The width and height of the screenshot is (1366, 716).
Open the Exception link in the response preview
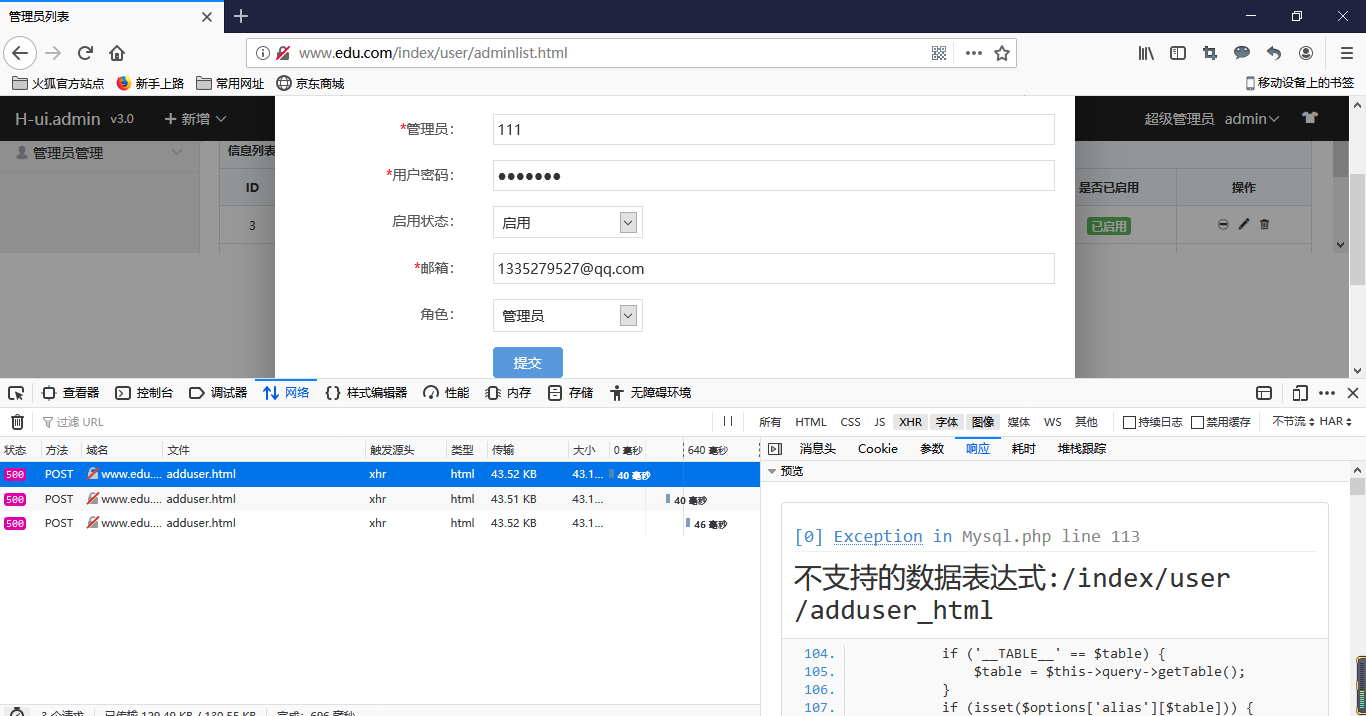(x=877, y=536)
